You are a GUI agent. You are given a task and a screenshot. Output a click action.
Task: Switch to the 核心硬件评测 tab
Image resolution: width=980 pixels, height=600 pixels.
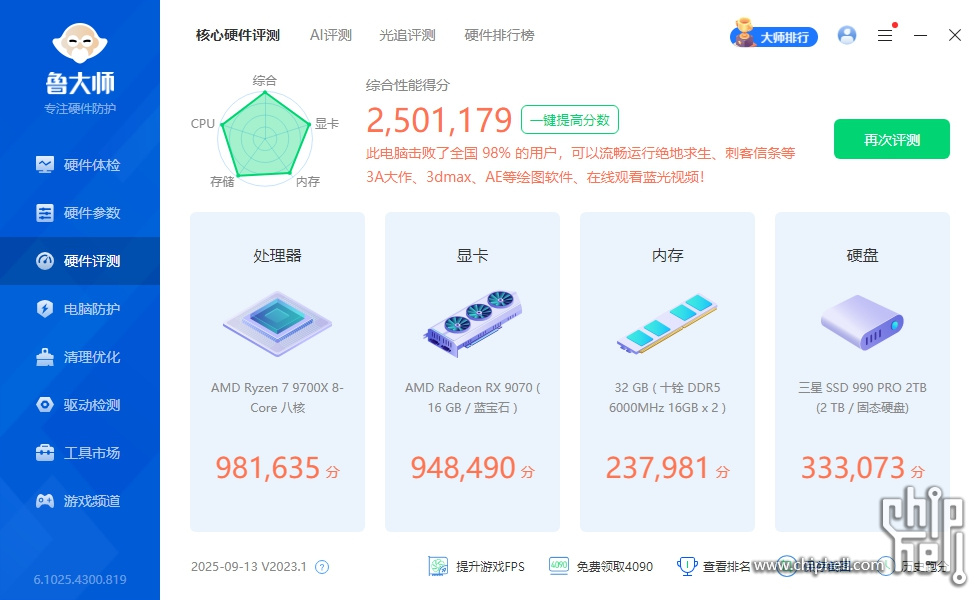[x=238, y=35]
